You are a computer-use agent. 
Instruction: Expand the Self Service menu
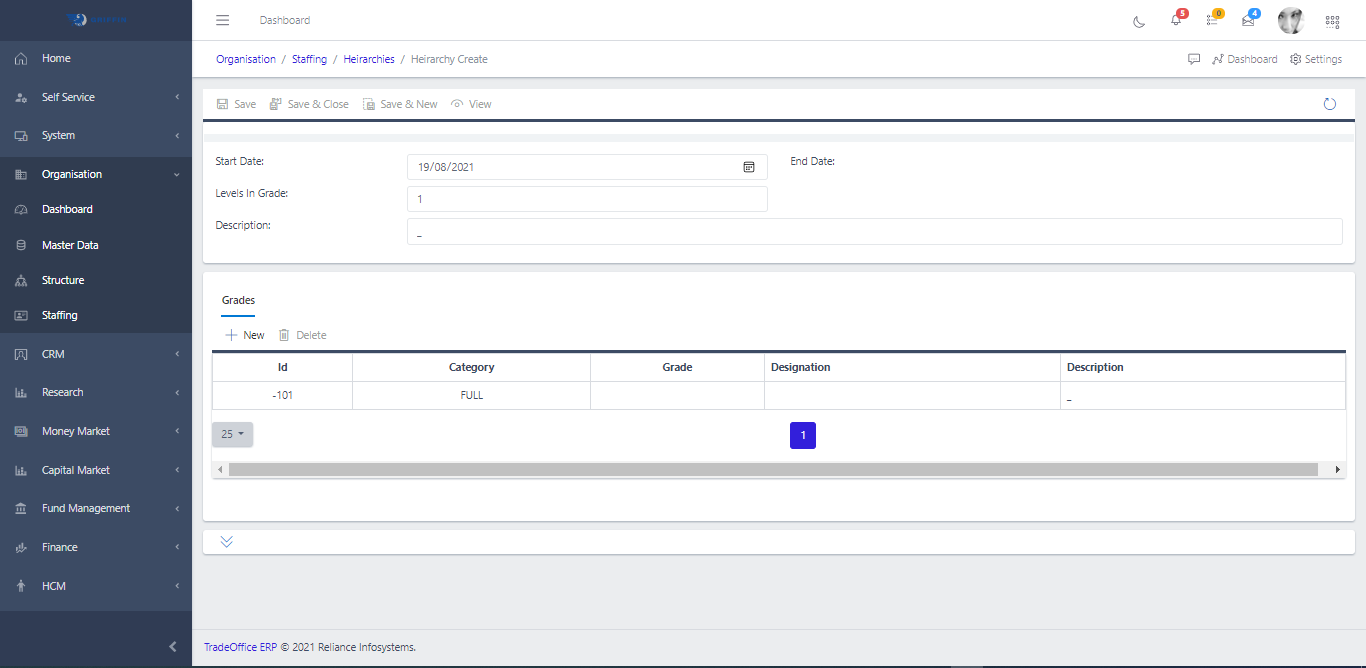click(x=96, y=97)
